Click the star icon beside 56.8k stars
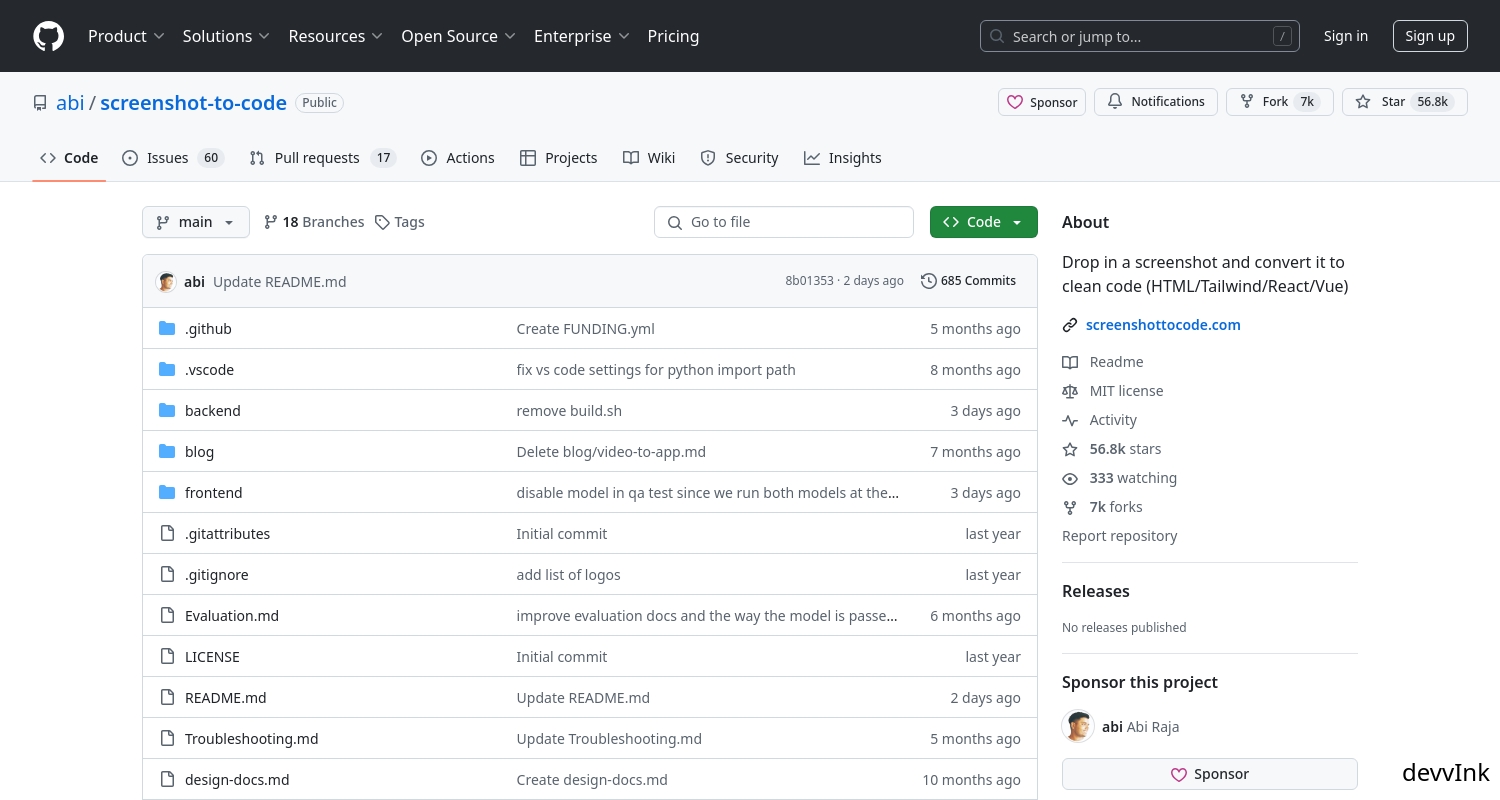Screen dimensions: 1500x800 pos(1070,449)
